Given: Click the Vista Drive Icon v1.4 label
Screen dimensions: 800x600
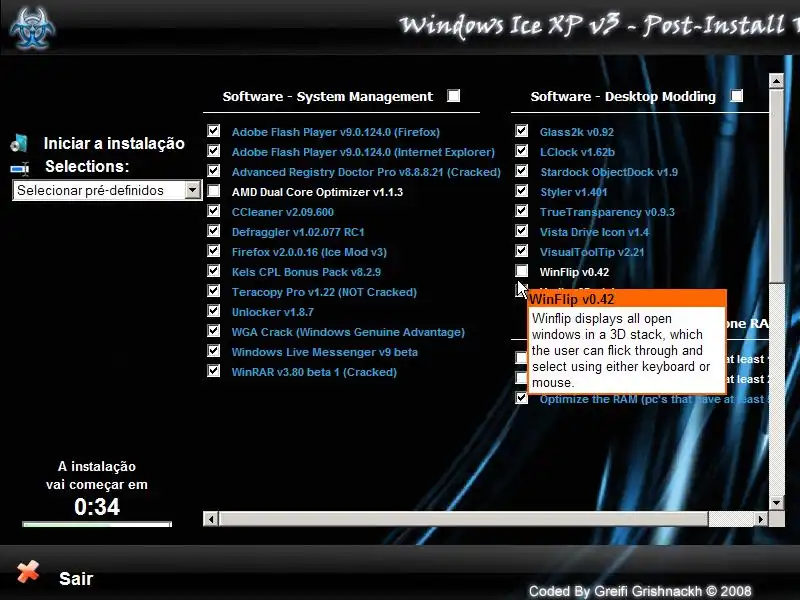Looking at the screenshot, I should (x=594, y=232).
